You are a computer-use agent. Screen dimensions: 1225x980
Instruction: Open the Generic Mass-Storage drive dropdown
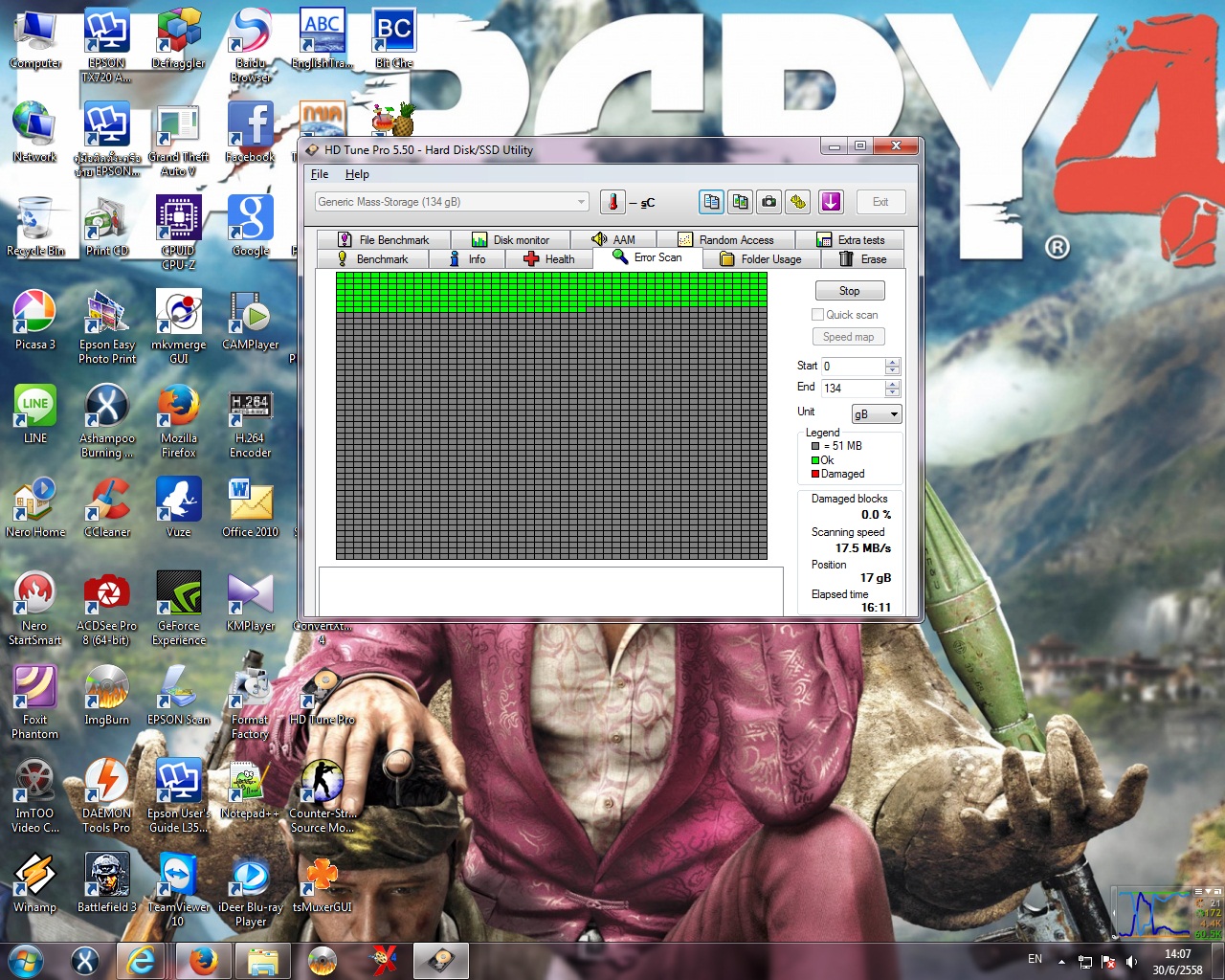[x=452, y=202]
